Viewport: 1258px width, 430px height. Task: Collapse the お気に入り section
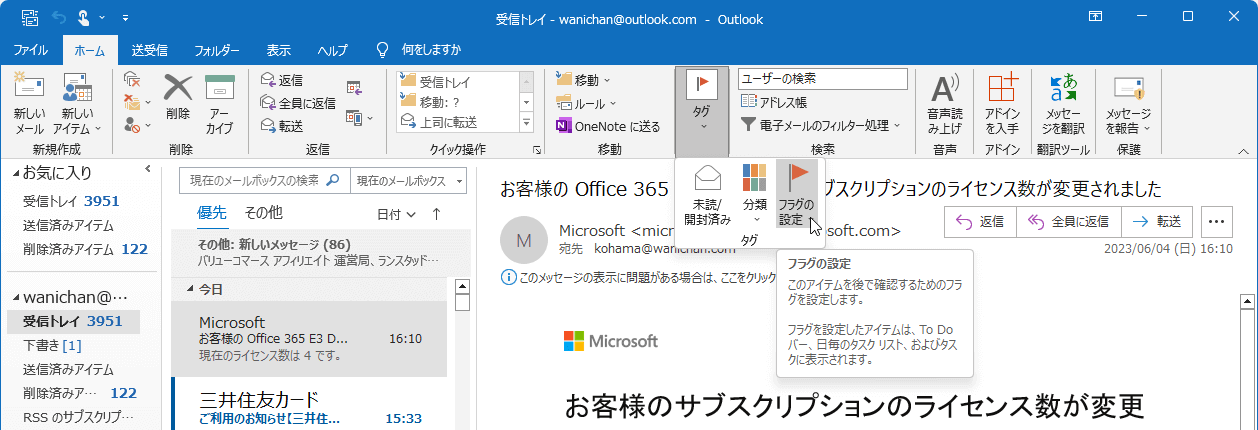click(15, 173)
